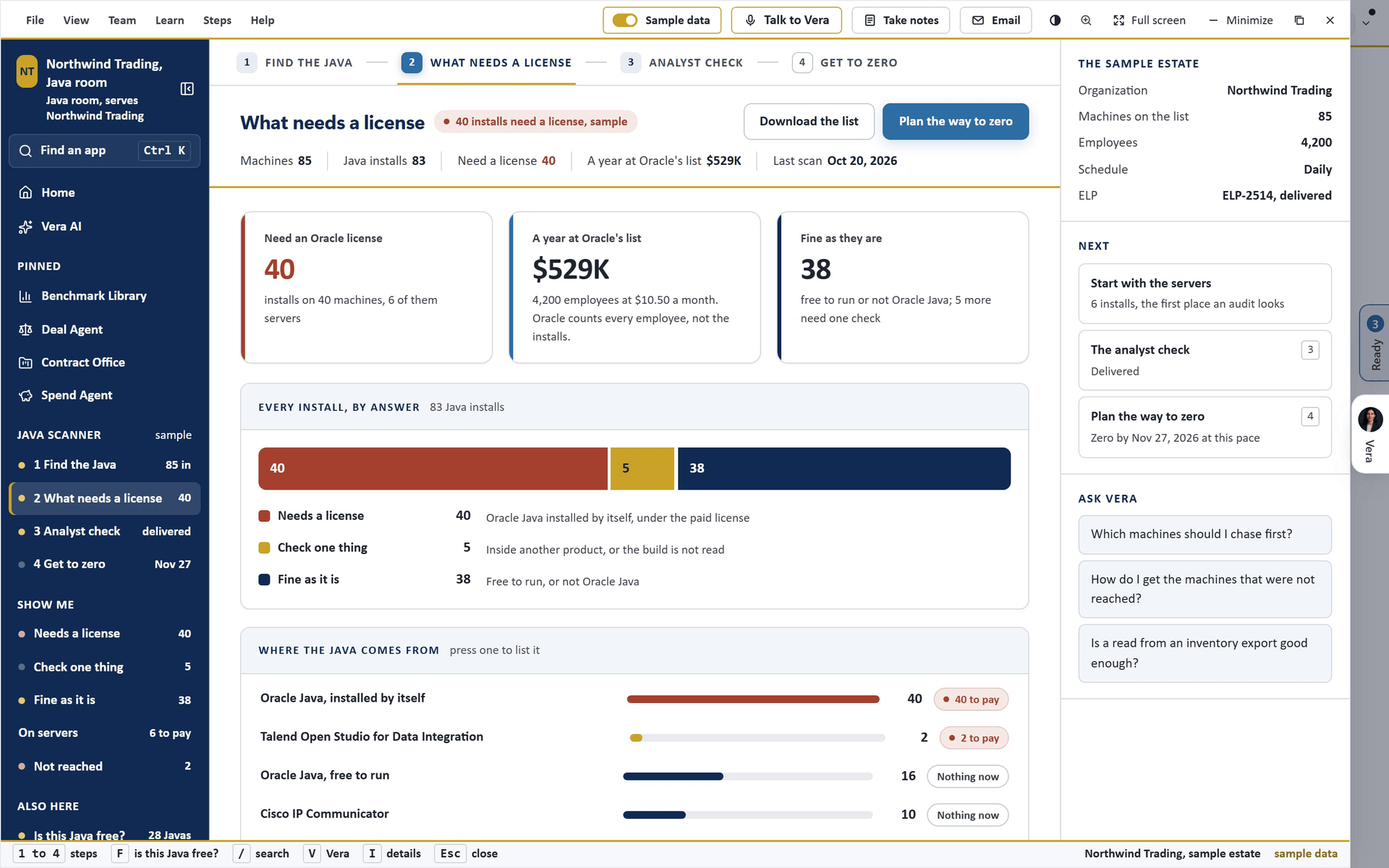Click the red 40 bar segment
This screenshot has width=1389, height=868.
(x=433, y=469)
